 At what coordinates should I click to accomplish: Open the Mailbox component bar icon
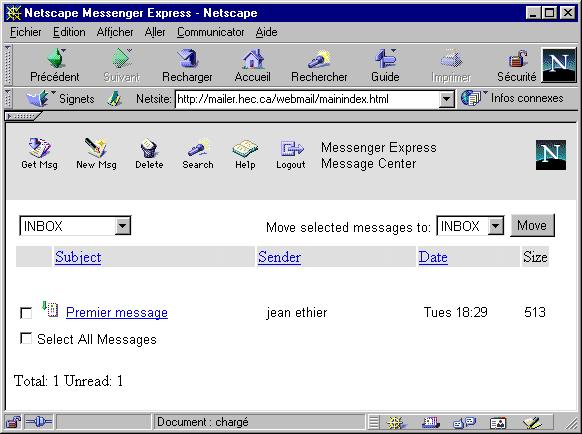[x=431, y=422]
